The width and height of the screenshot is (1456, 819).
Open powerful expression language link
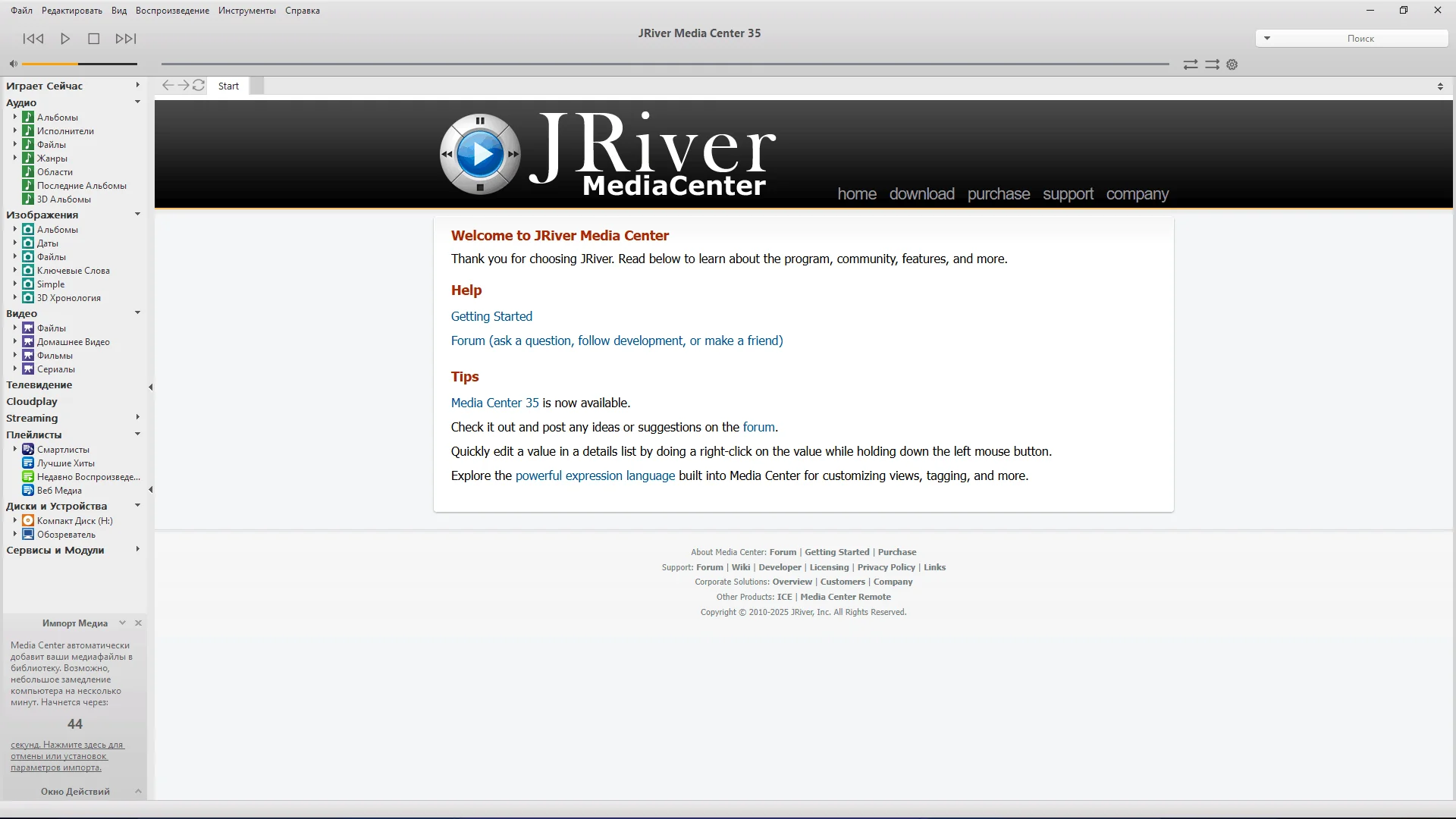tap(595, 475)
